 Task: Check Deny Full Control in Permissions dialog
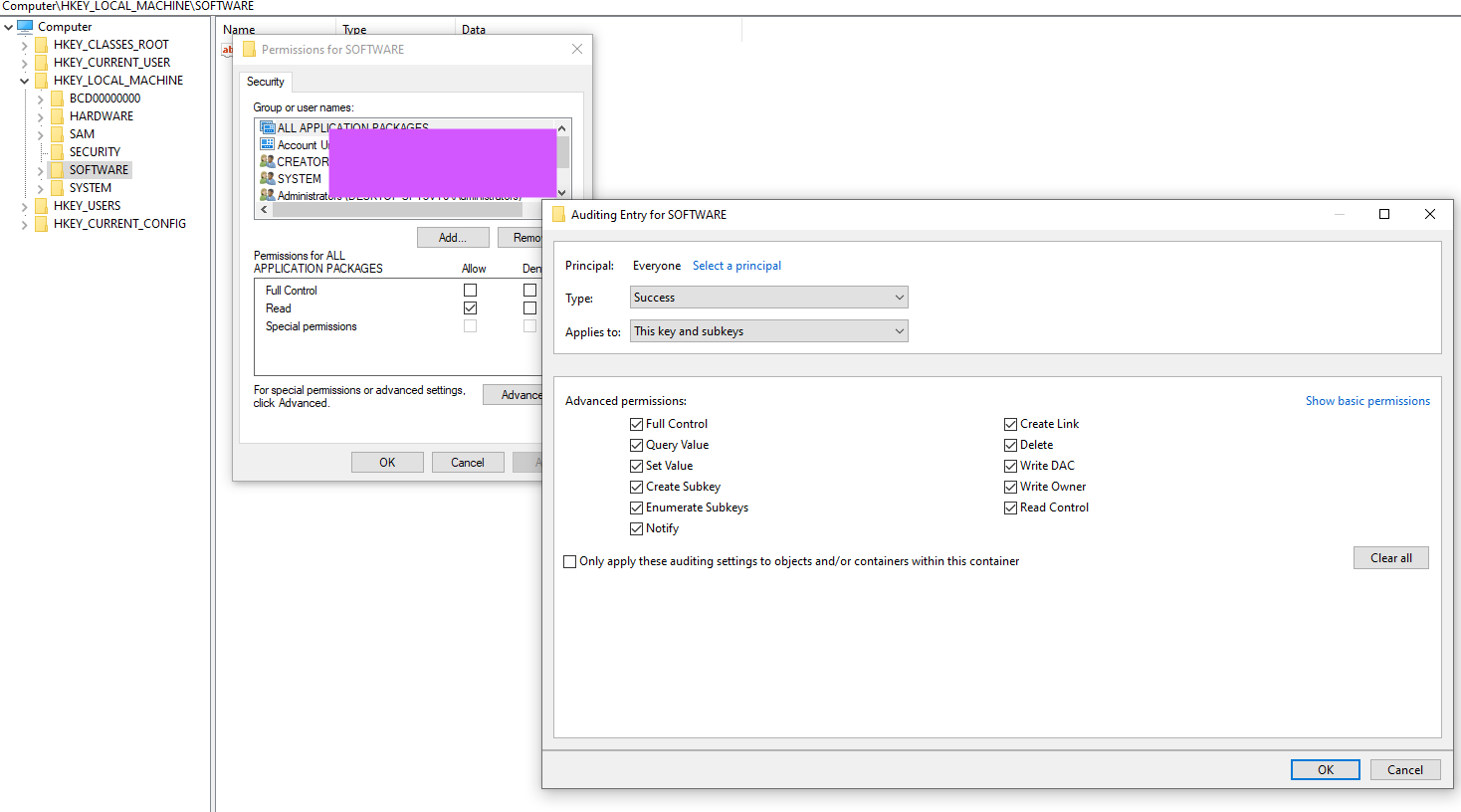tap(529, 291)
